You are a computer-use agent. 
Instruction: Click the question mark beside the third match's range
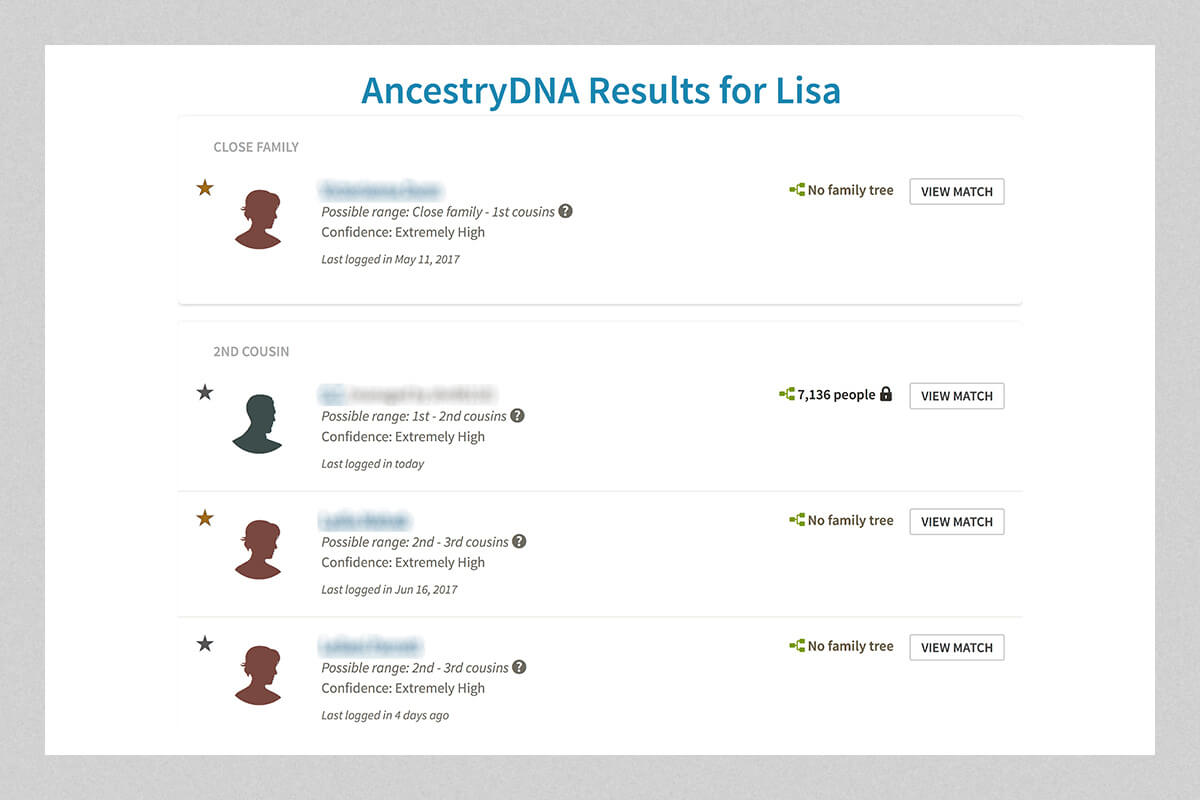(x=518, y=541)
